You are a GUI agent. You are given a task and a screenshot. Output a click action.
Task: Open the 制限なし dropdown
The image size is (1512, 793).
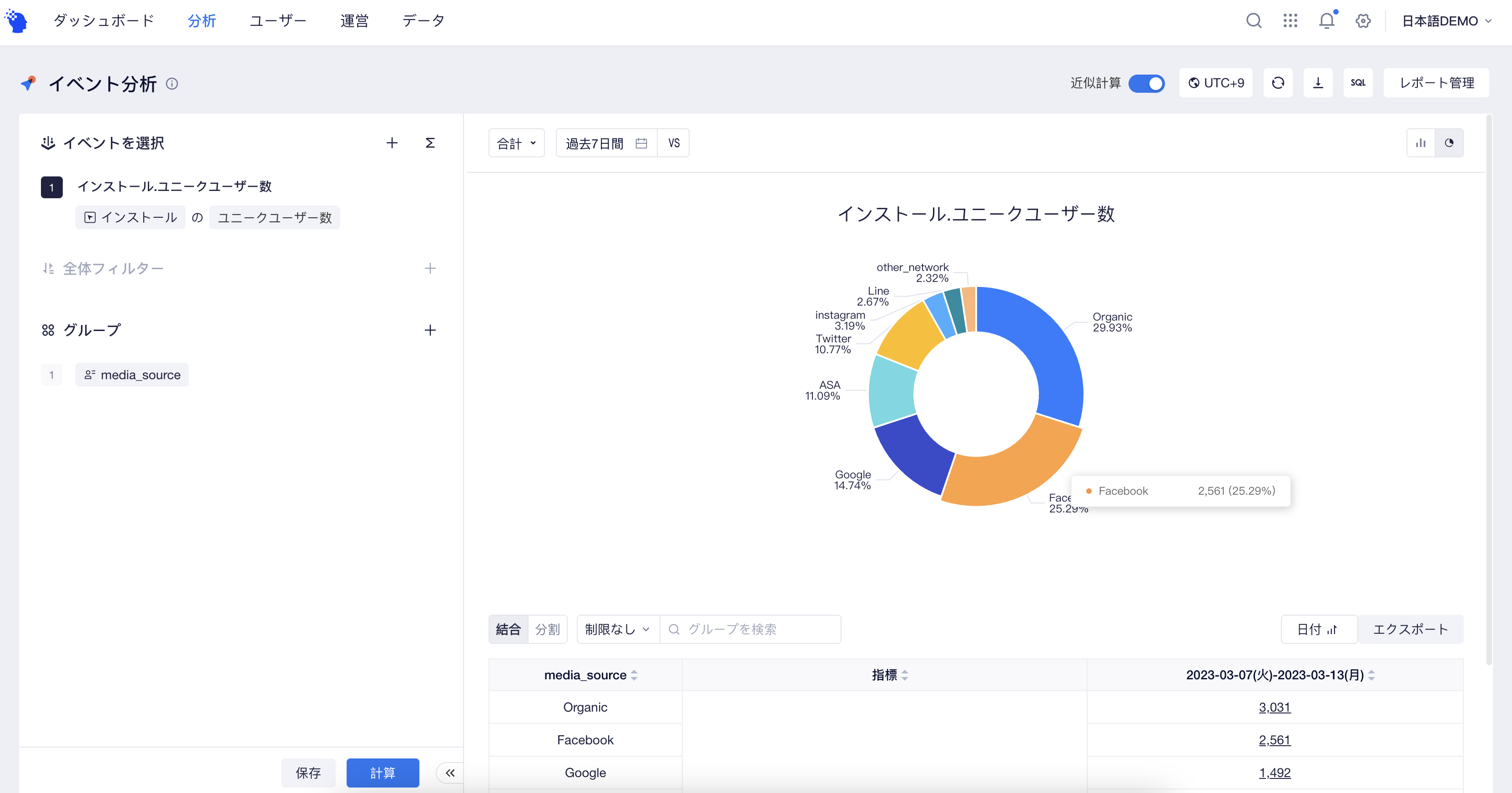coord(618,629)
